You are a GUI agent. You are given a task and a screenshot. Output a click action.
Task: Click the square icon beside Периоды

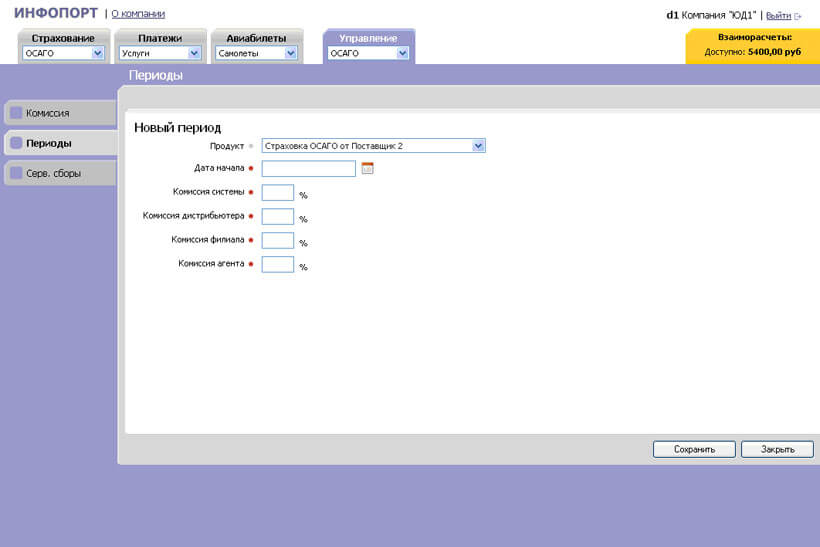tap(16, 143)
